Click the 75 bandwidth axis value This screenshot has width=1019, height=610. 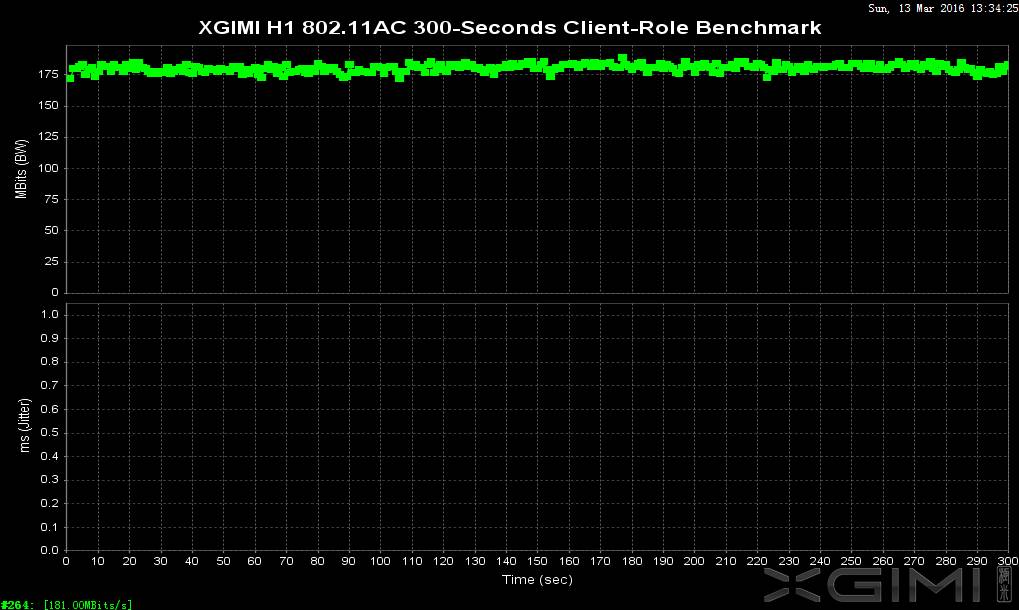pyautogui.click(x=51, y=199)
